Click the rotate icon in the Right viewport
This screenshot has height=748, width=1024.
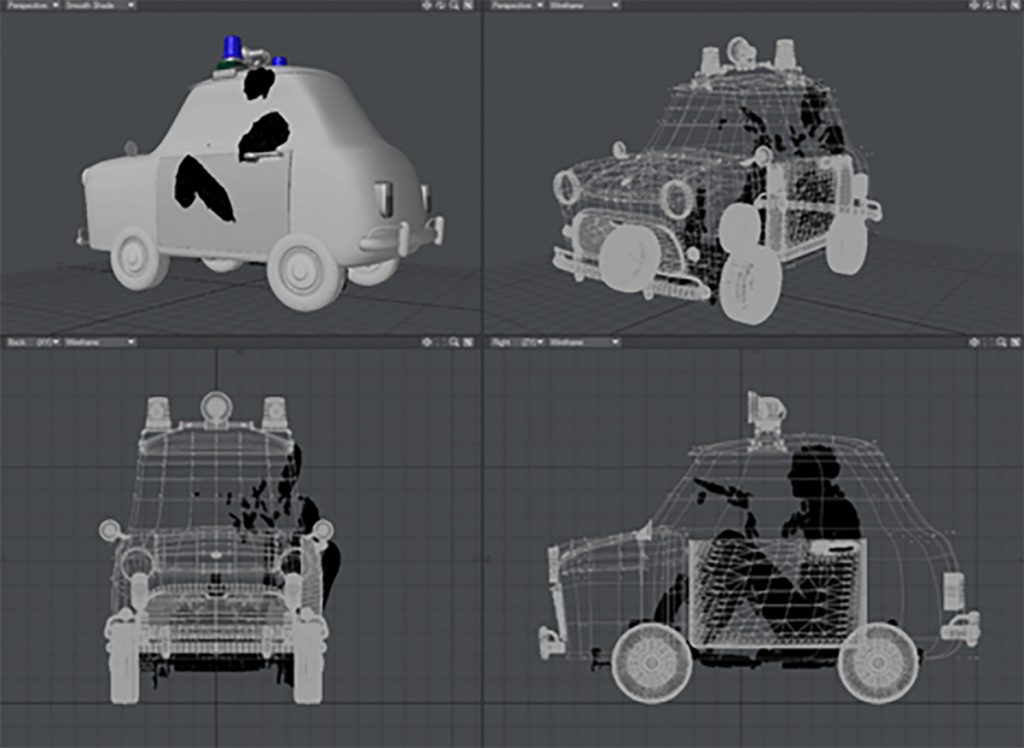pyautogui.click(x=987, y=342)
